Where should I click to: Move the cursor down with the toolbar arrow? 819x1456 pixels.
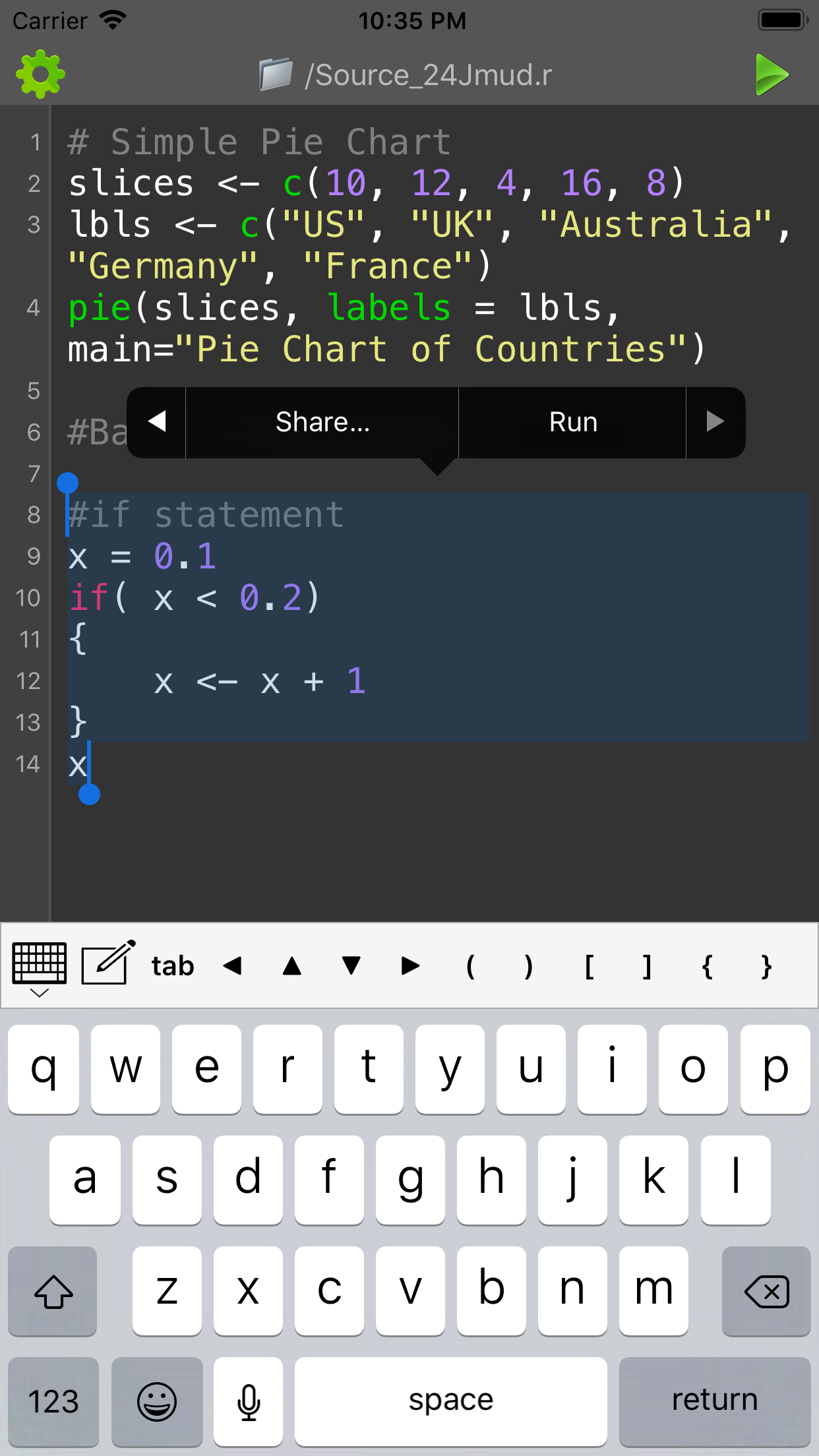351,966
